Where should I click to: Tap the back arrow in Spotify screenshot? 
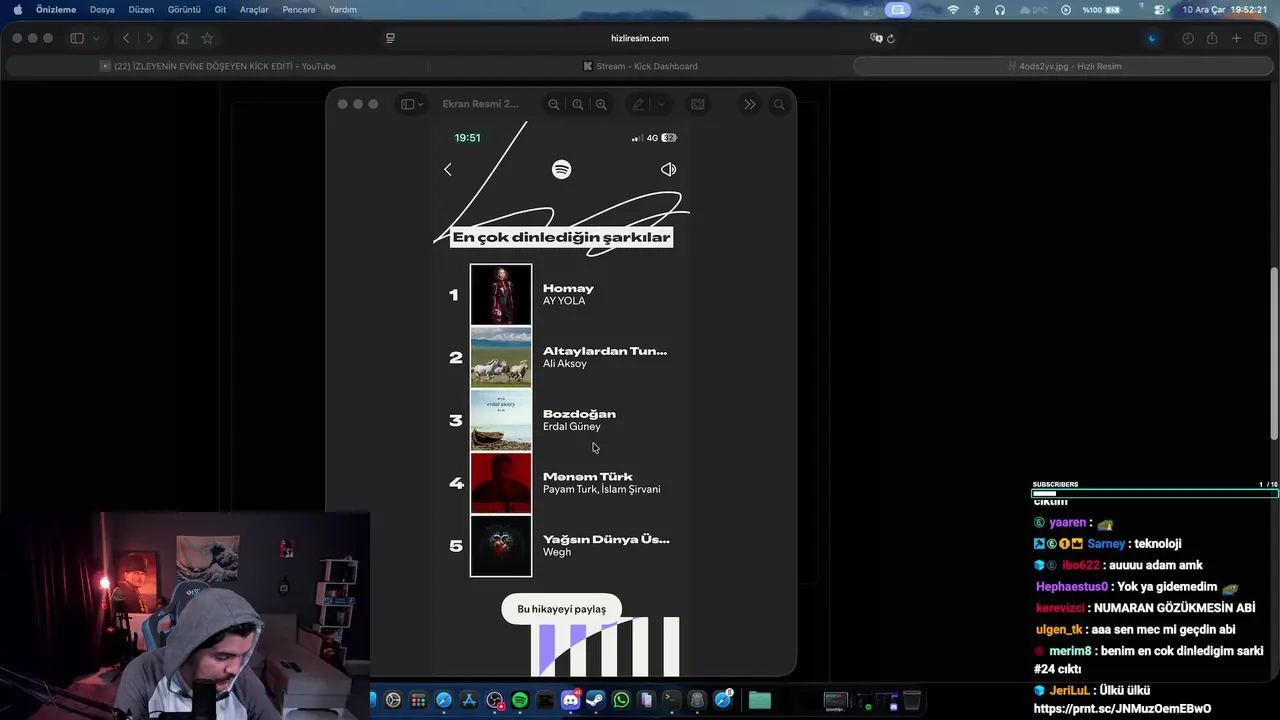[448, 170]
